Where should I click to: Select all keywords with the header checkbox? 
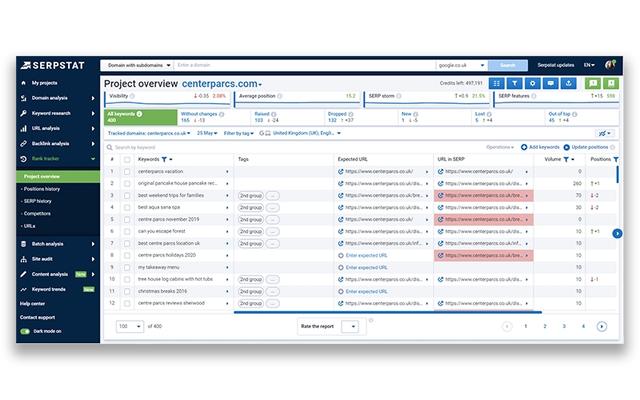point(127,159)
